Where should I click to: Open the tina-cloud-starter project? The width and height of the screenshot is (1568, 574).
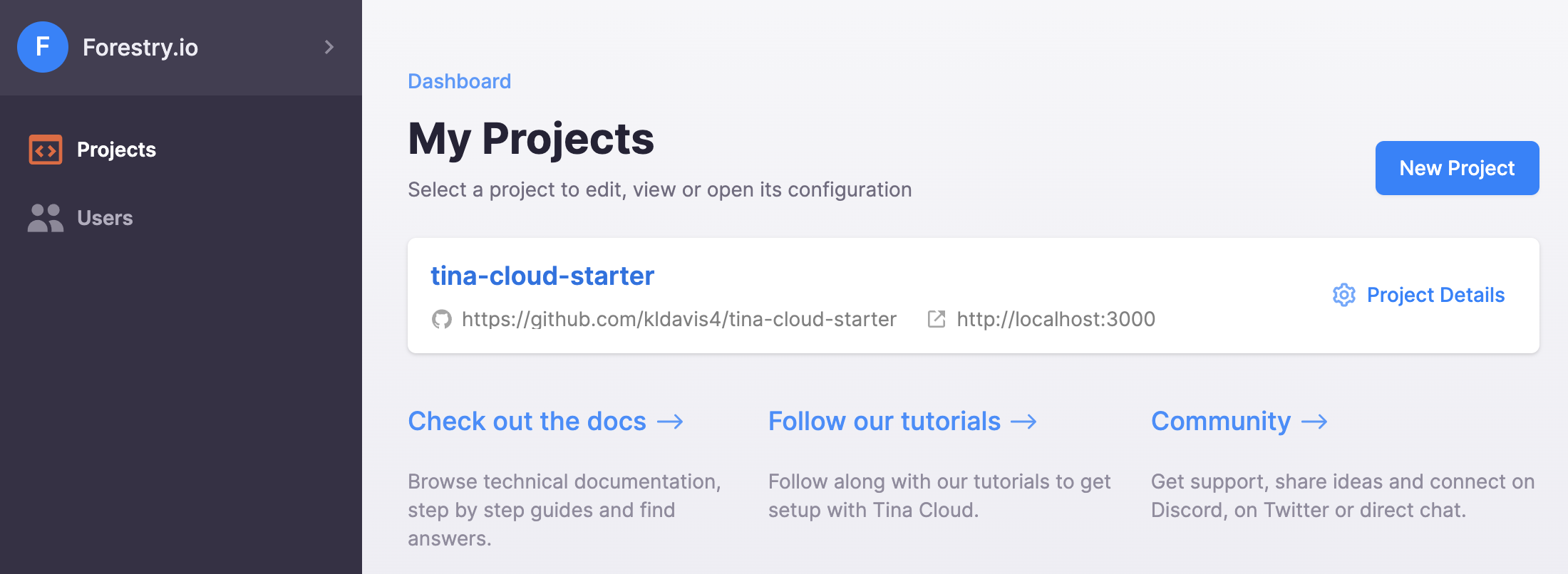tap(542, 276)
